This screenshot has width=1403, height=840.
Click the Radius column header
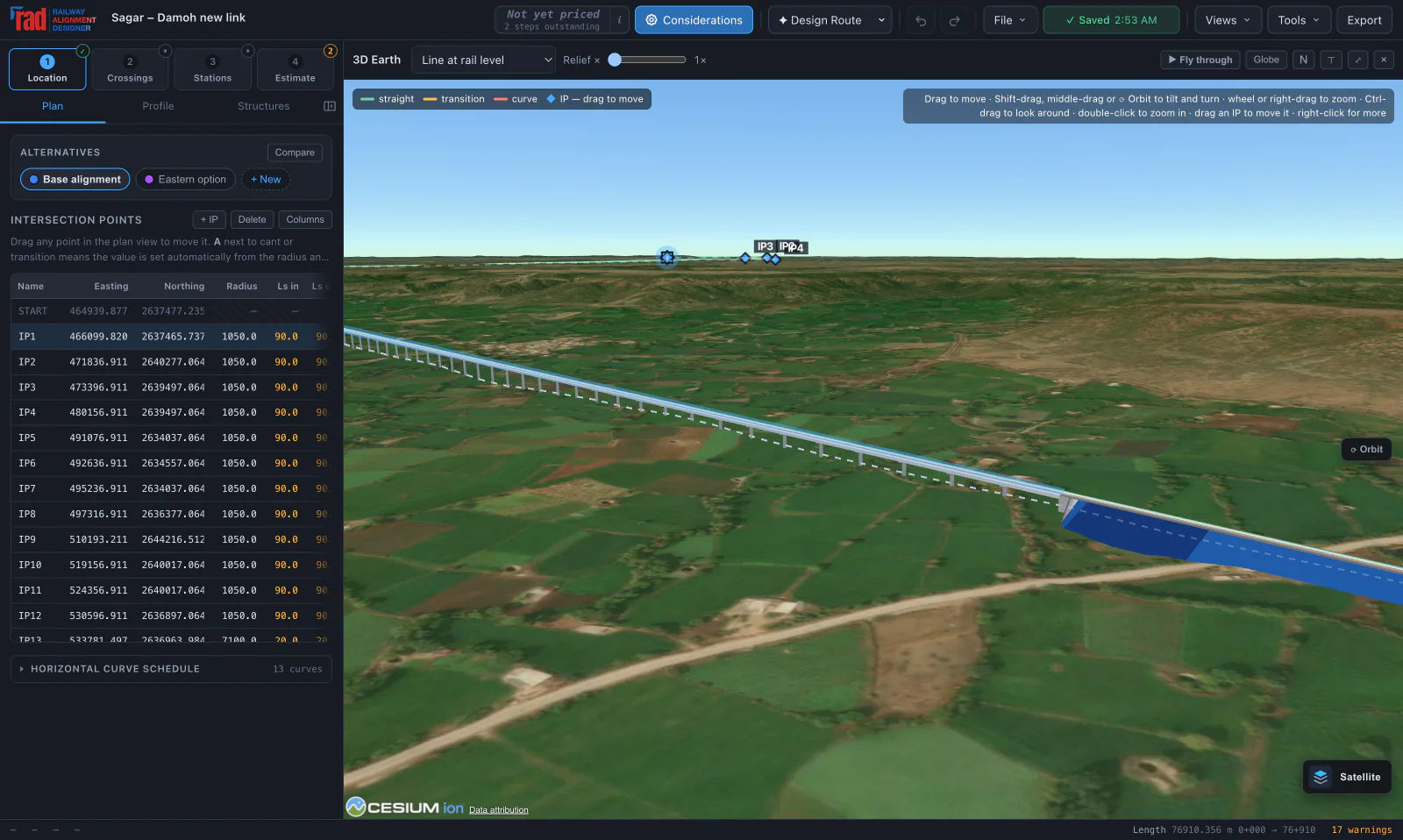pyautogui.click(x=241, y=287)
